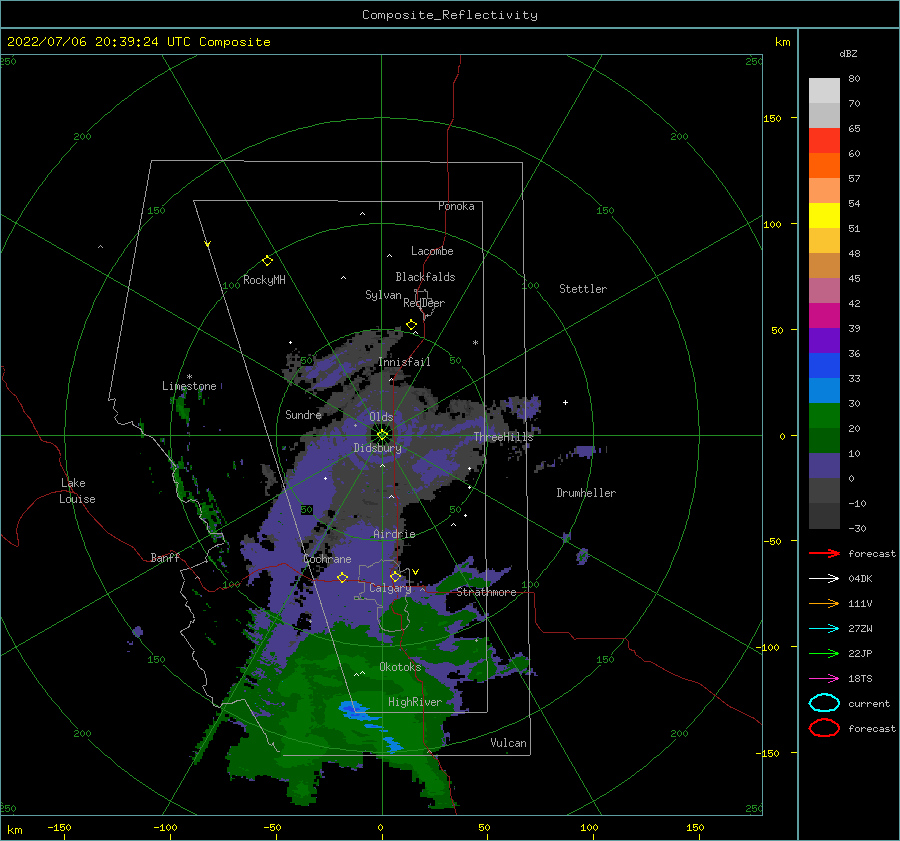The height and width of the screenshot is (841, 900).
Task: Click the Limestone label on the map
Action: pos(189,386)
